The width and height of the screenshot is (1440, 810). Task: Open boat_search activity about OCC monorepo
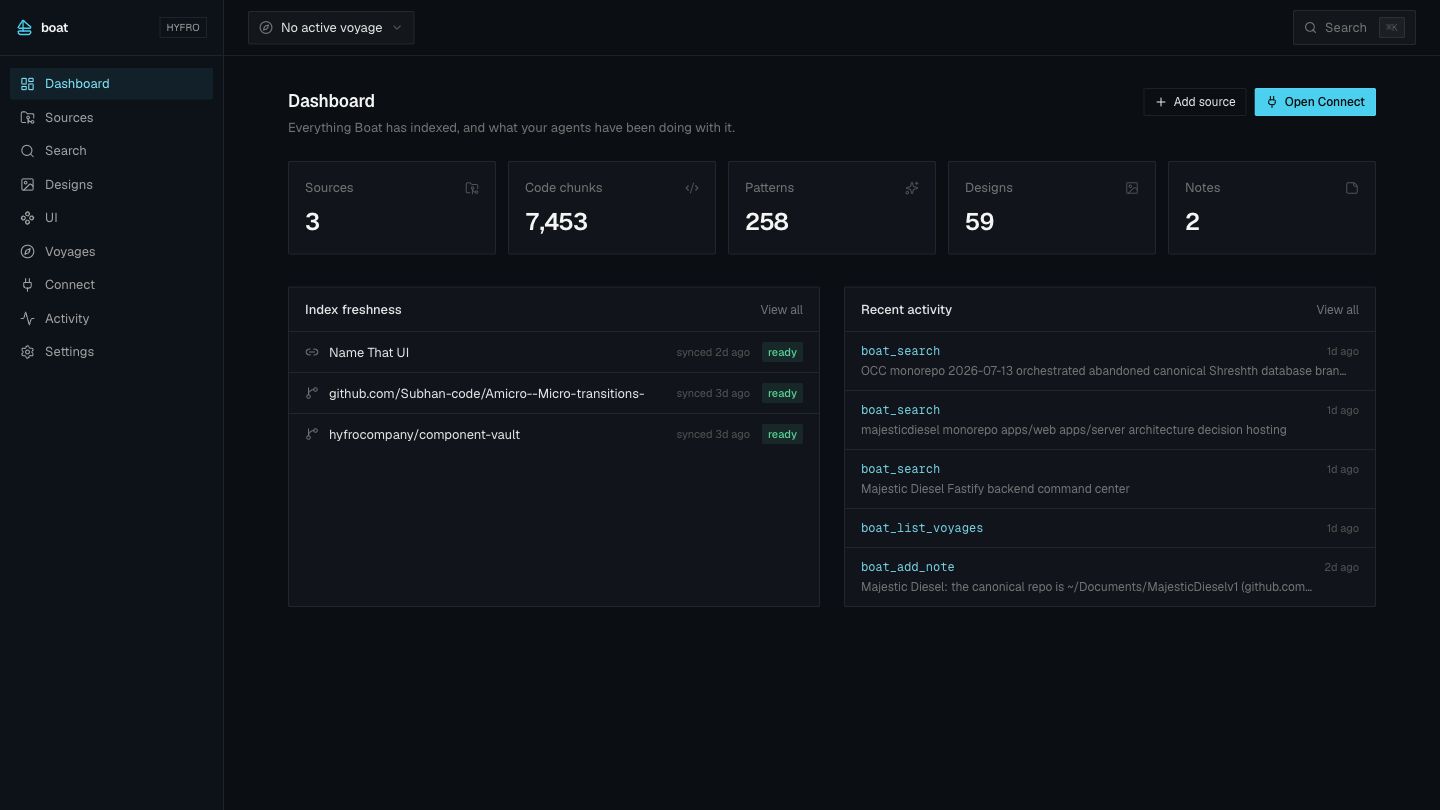tap(1110, 361)
